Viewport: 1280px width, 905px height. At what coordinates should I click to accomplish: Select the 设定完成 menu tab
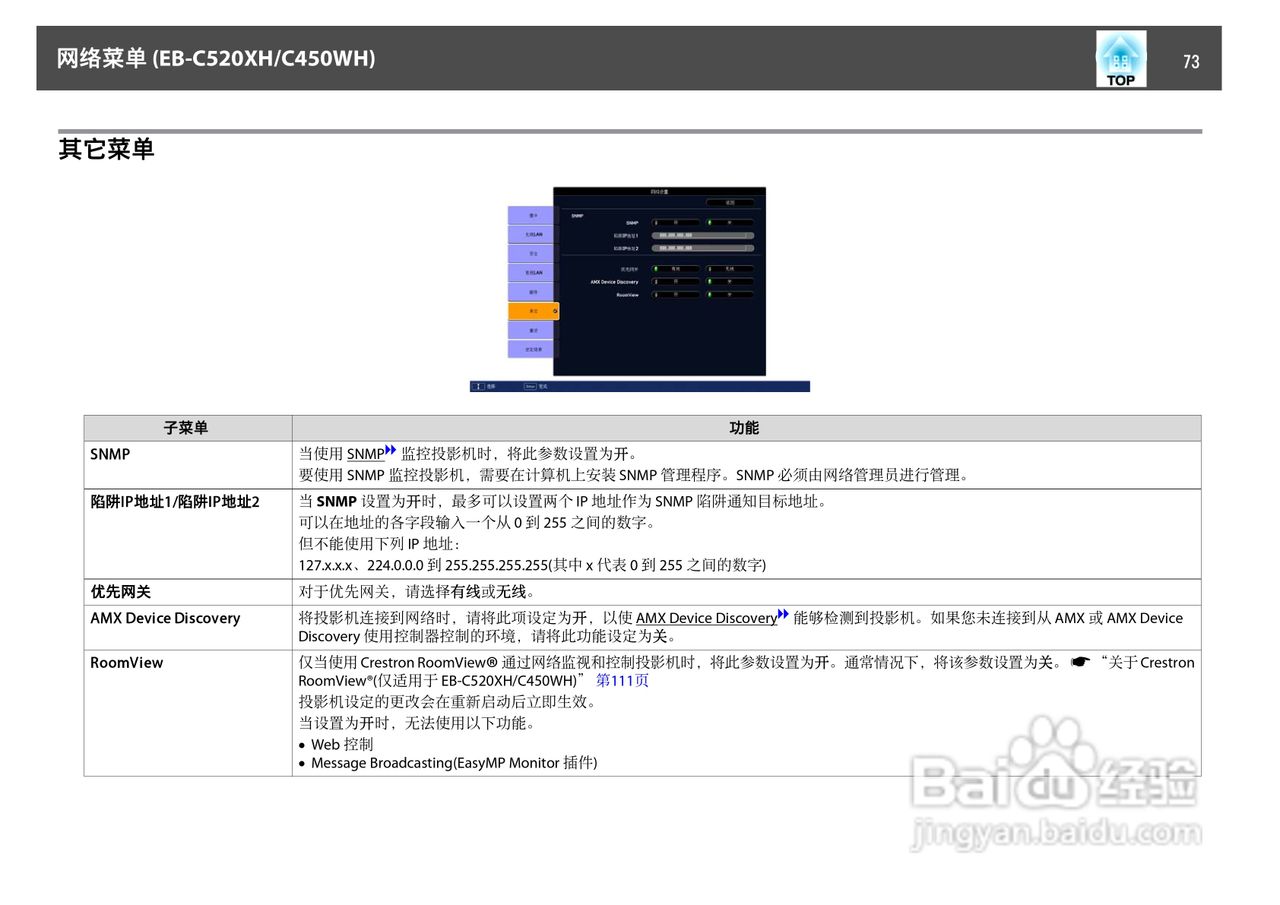pyautogui.click(x=530, y=349)
